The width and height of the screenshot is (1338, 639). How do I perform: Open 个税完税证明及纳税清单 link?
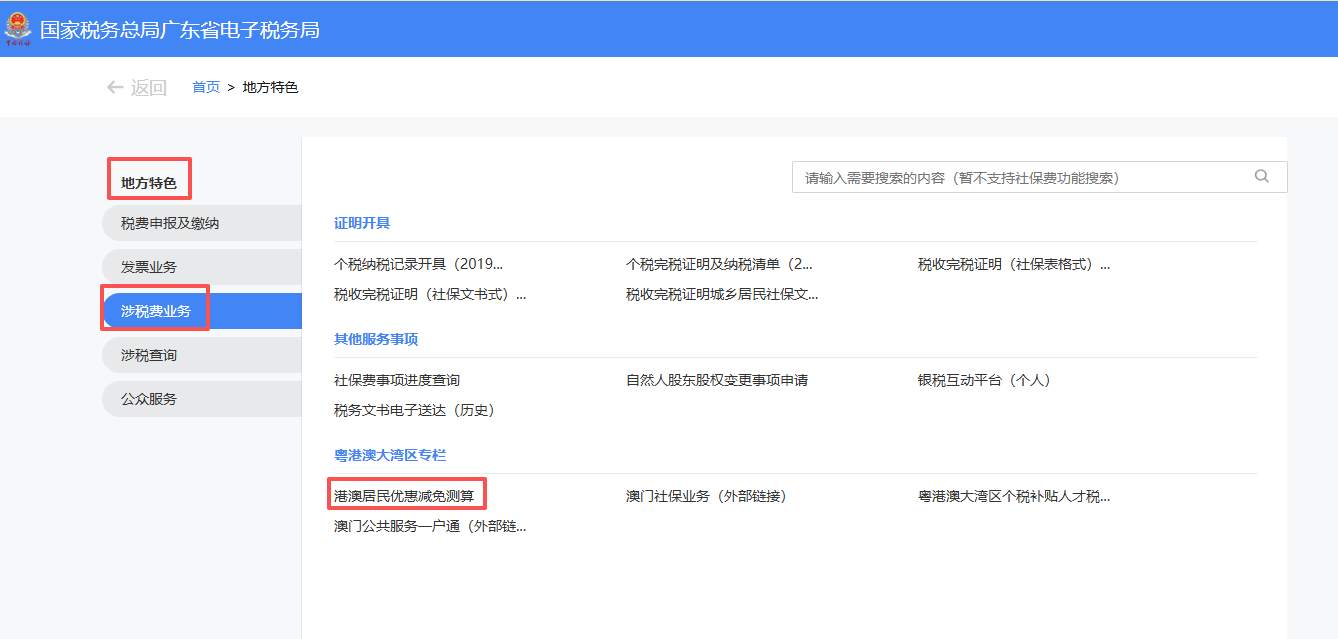click(x=719, y=265)
